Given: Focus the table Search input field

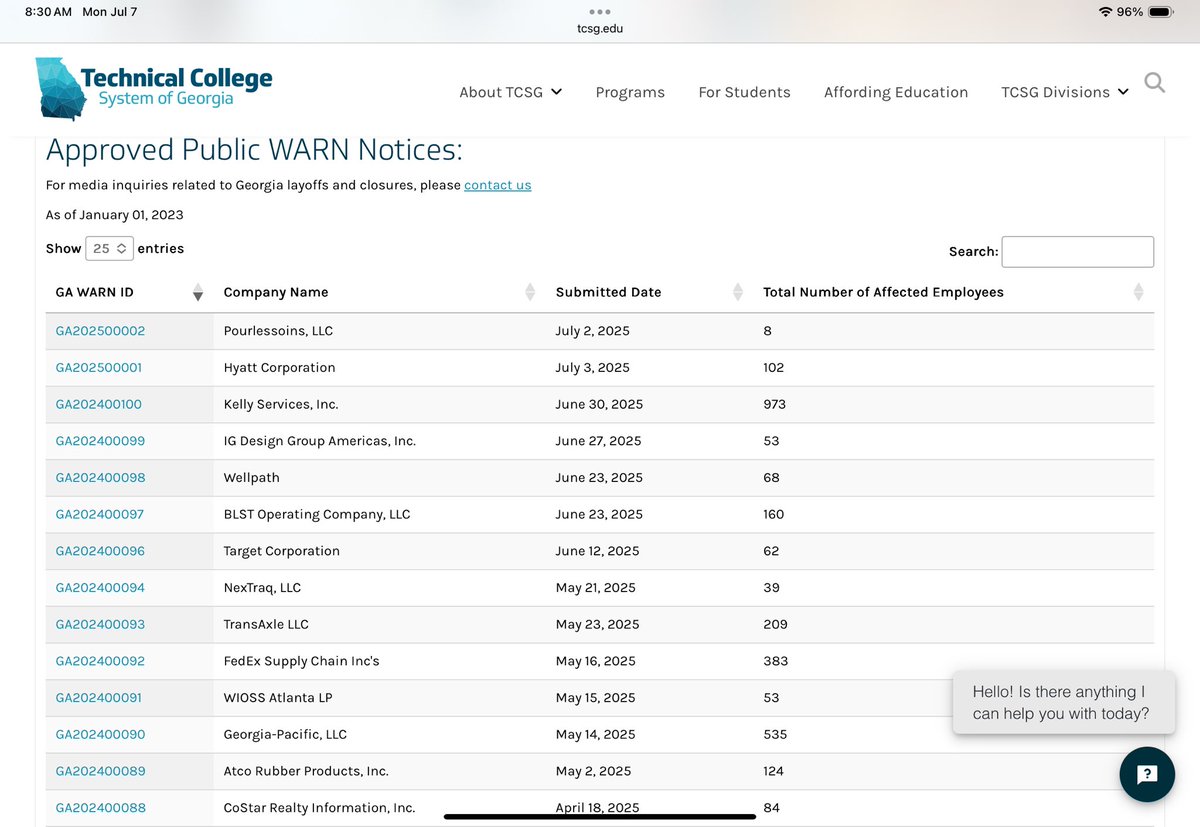Looking at the screenshot, I should pos(1077,252).
